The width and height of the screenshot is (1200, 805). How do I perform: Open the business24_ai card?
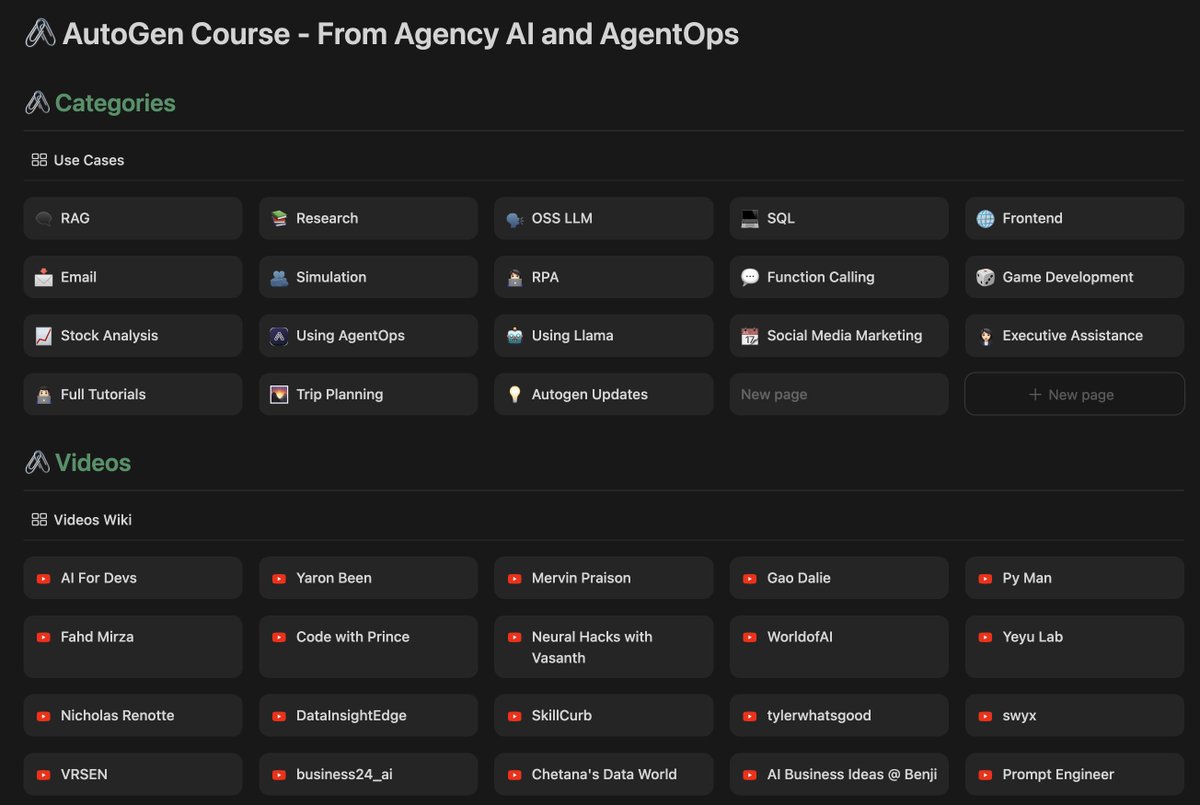368,774
